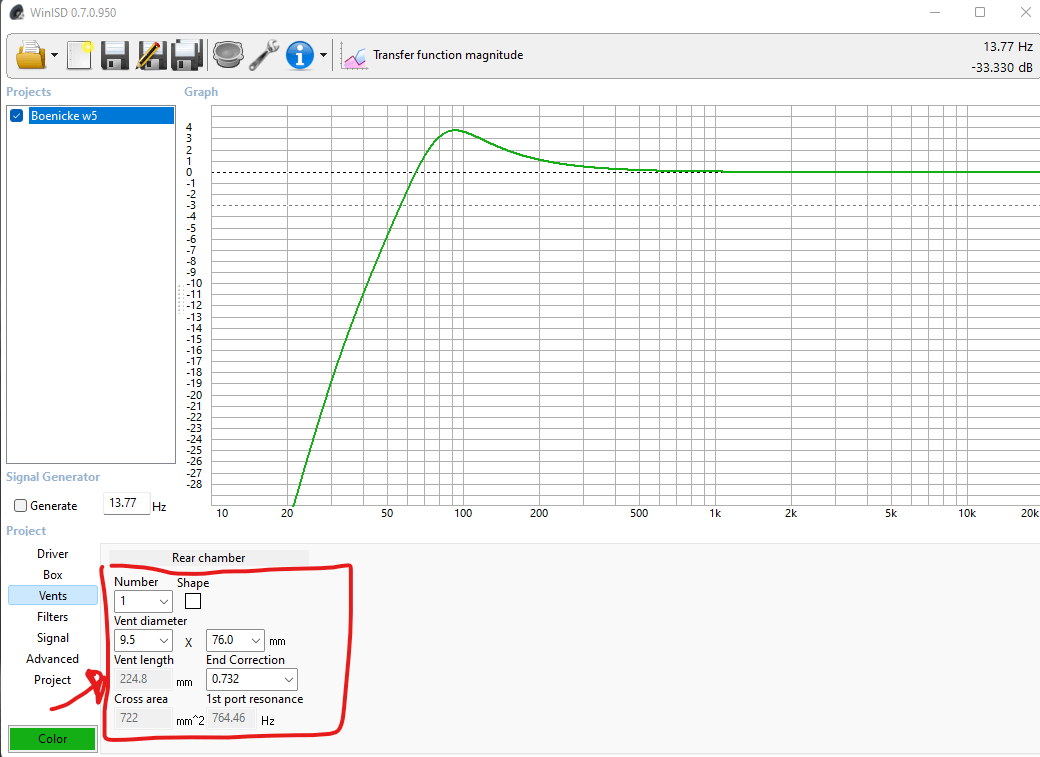Switch to the Filters tab

52,617
